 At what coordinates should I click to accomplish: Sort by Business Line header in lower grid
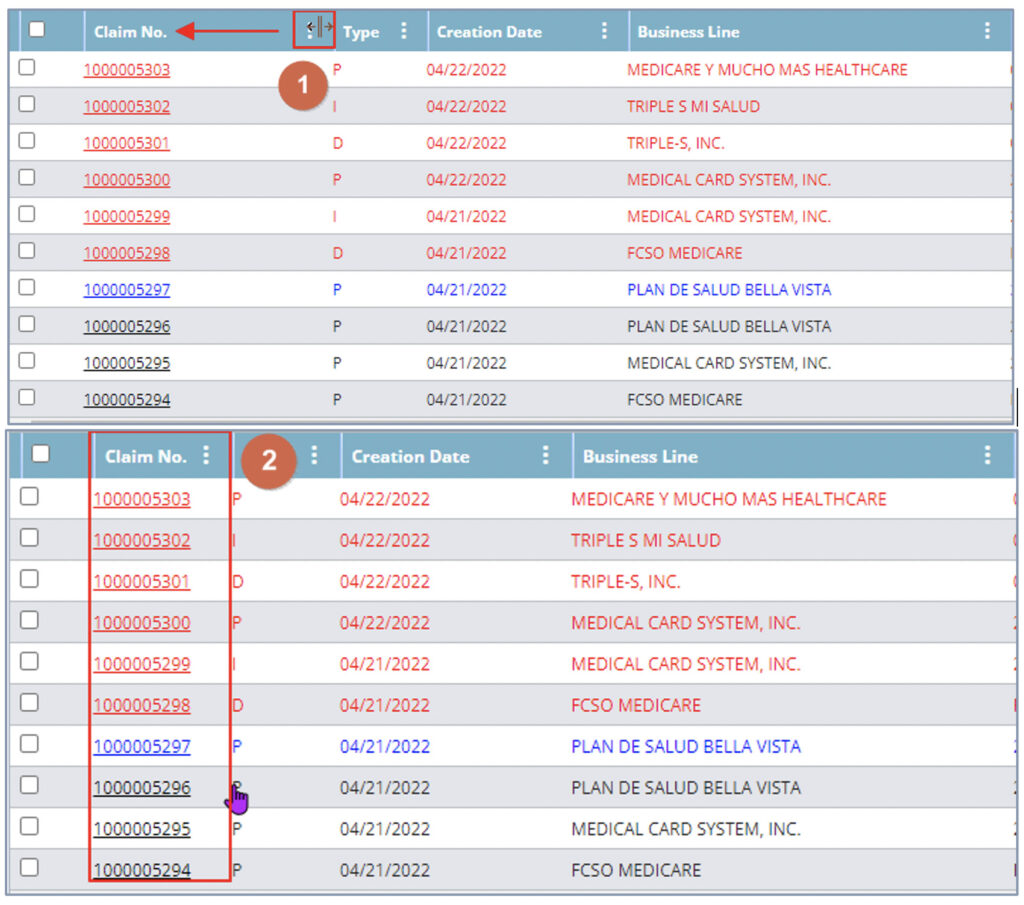pyautogui.click(x=640, y=457)
